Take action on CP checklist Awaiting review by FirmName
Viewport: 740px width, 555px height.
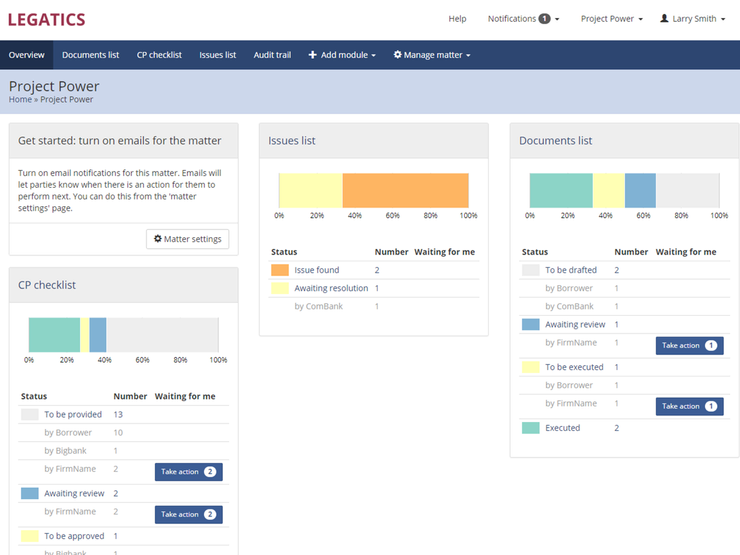tap(189, 514)
